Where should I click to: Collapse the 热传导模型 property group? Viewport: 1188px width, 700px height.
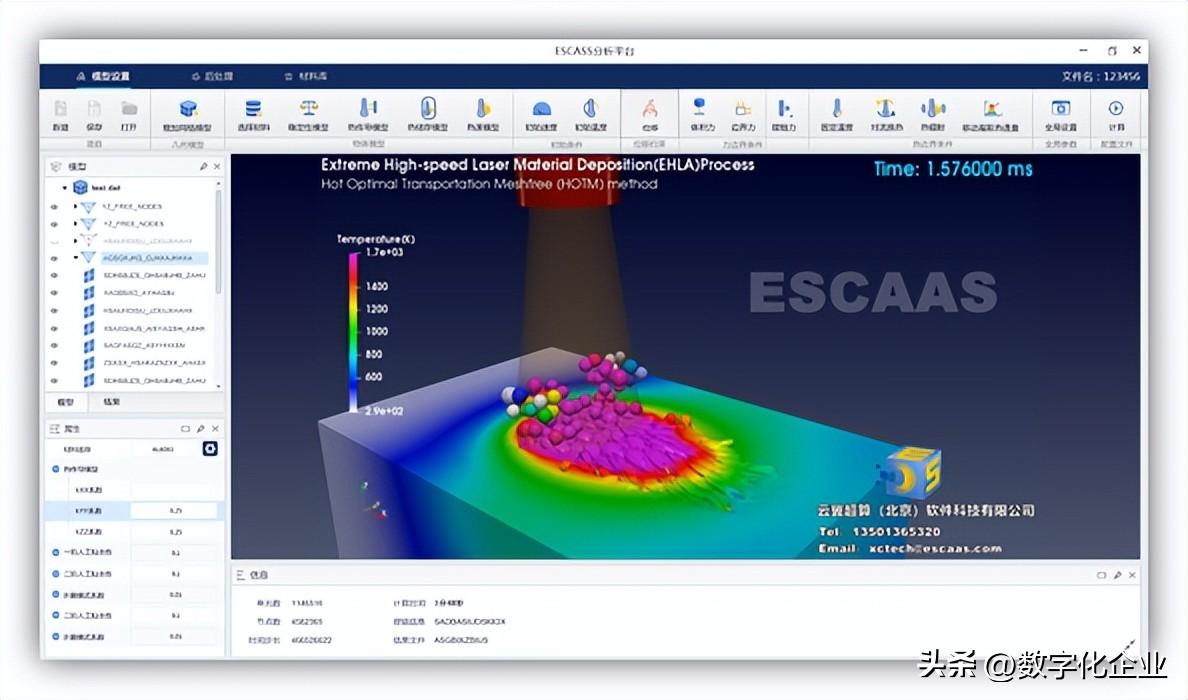click(55, 469)
